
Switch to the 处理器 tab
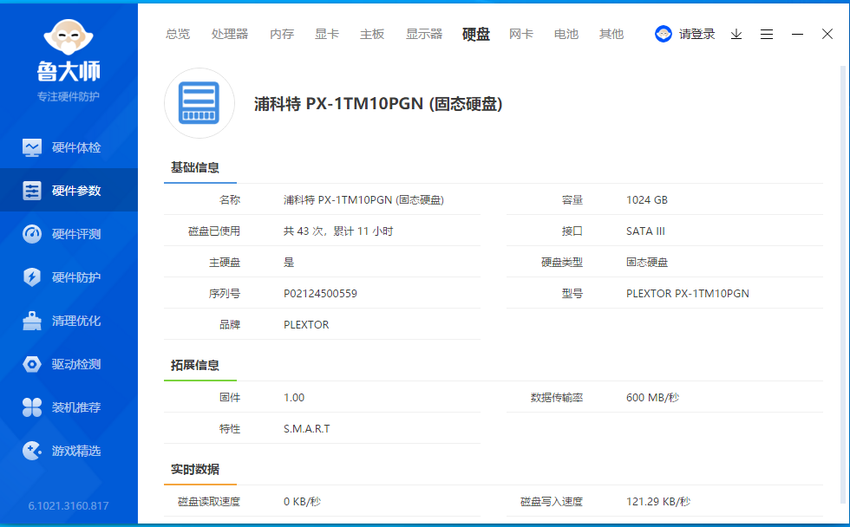pos(230,34)
